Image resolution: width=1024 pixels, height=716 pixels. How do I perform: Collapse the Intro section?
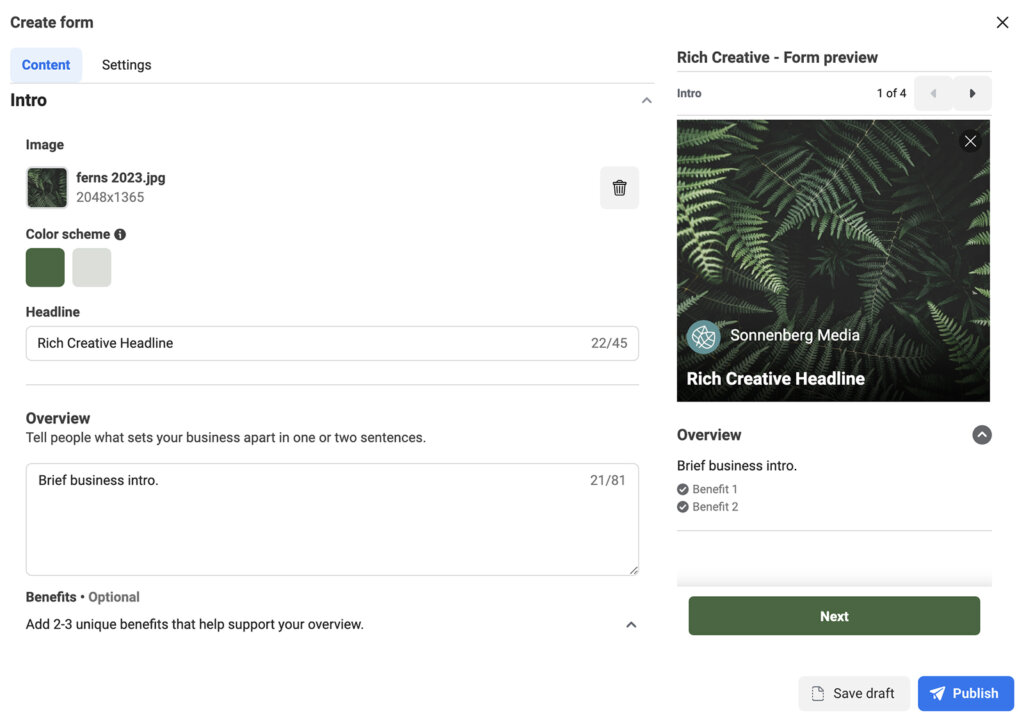pos(646,100)
